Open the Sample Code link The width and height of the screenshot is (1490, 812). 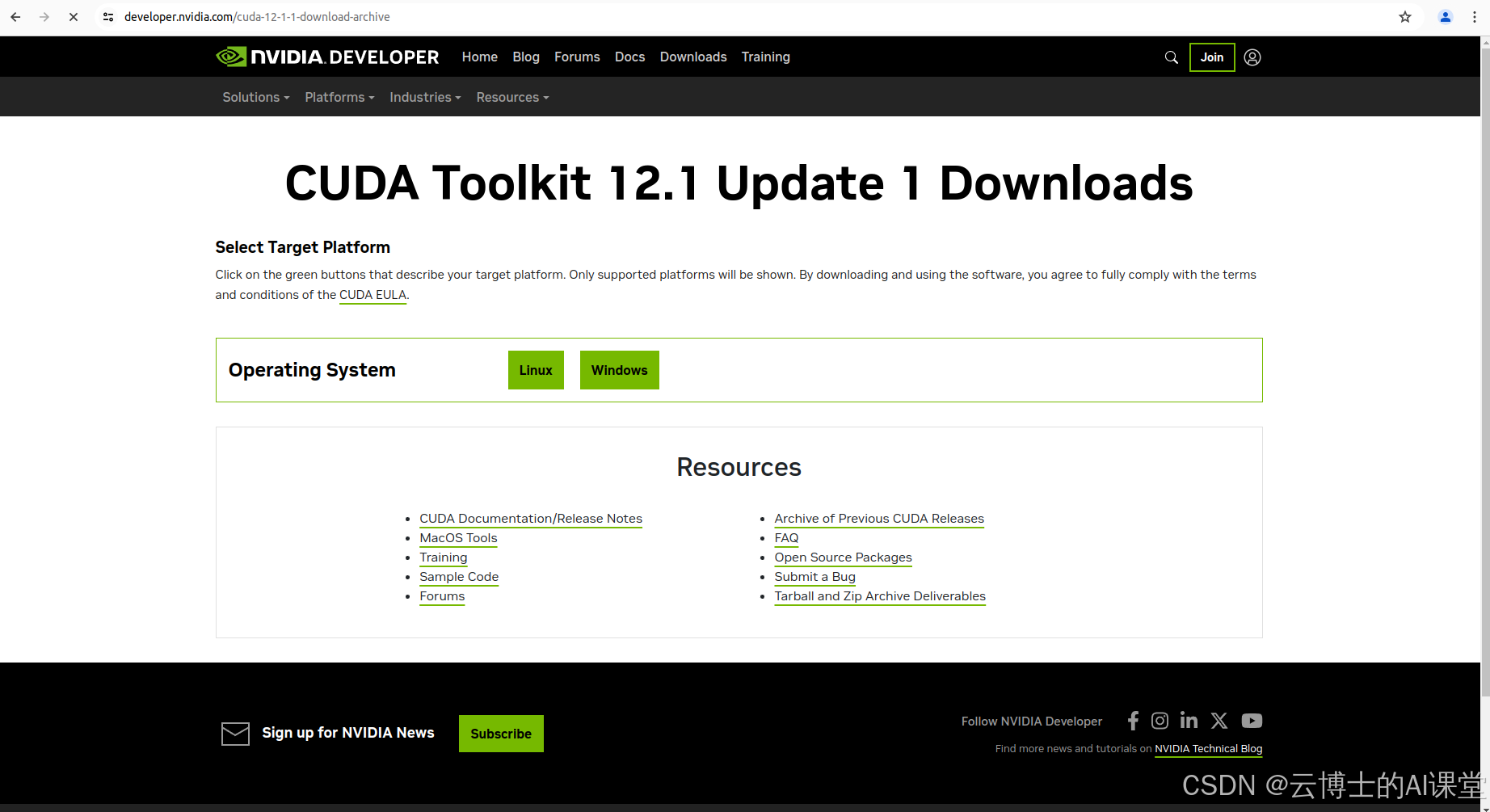point(459,577)
